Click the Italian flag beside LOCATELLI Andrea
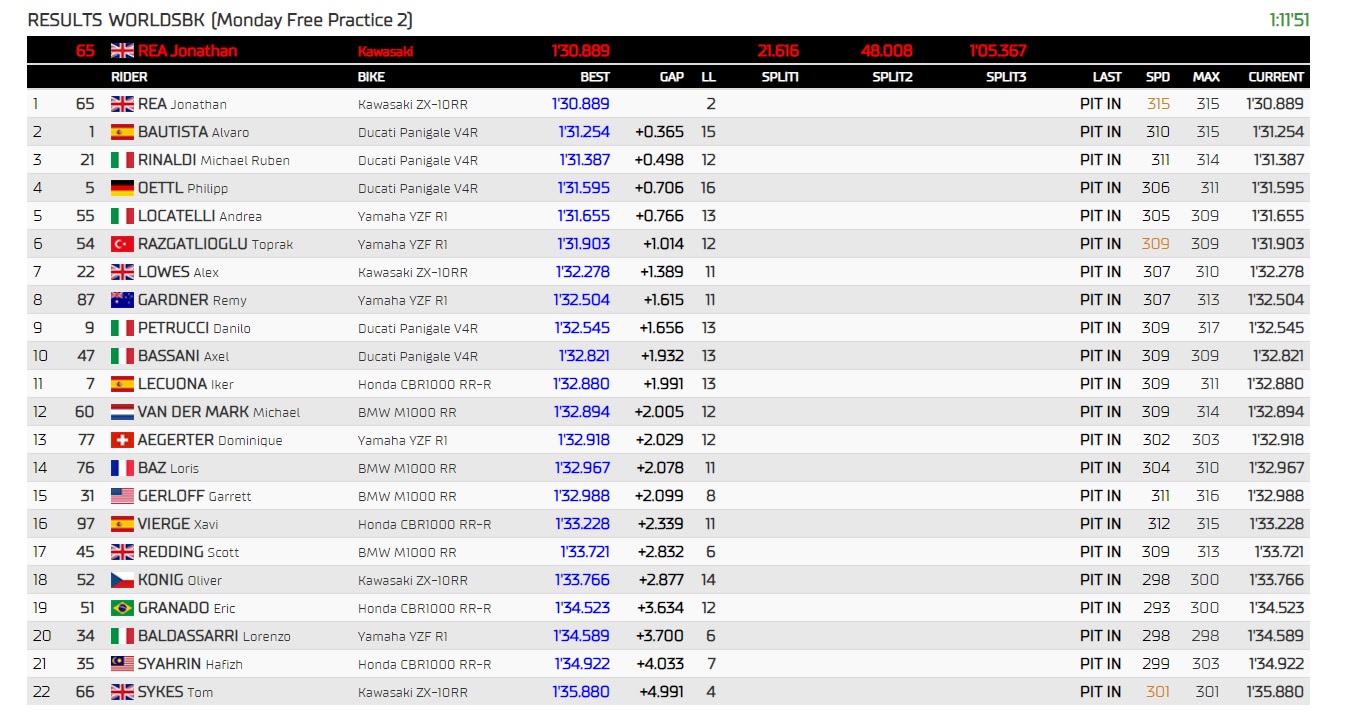 [122, 215]
